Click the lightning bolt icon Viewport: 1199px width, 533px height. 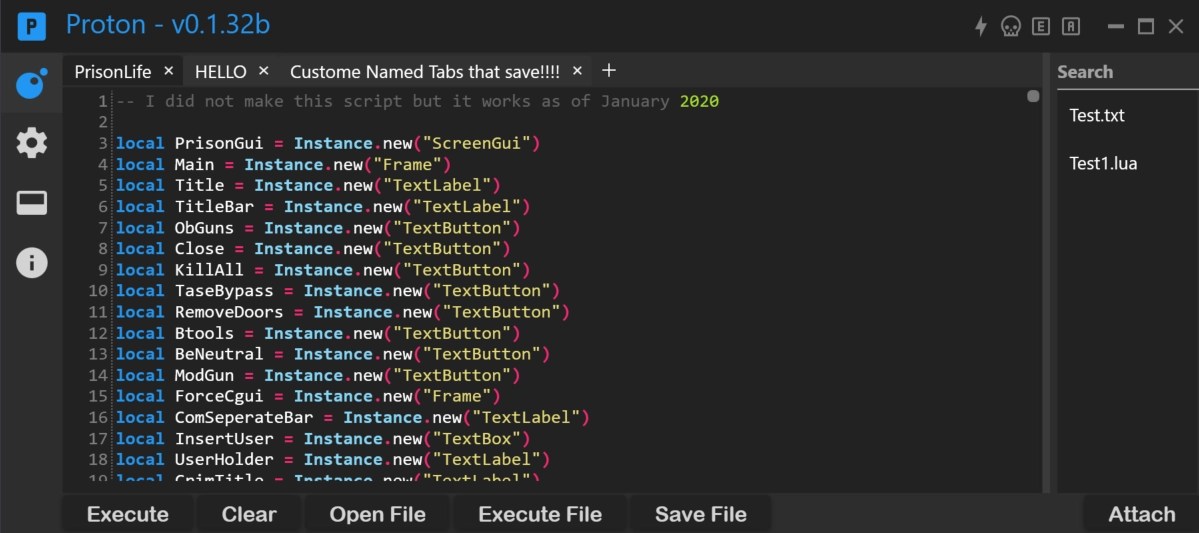pos(980,27)
